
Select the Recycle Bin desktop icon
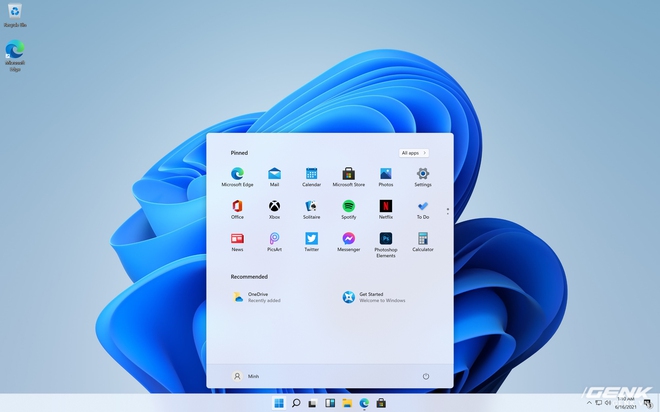click(15, 15)
